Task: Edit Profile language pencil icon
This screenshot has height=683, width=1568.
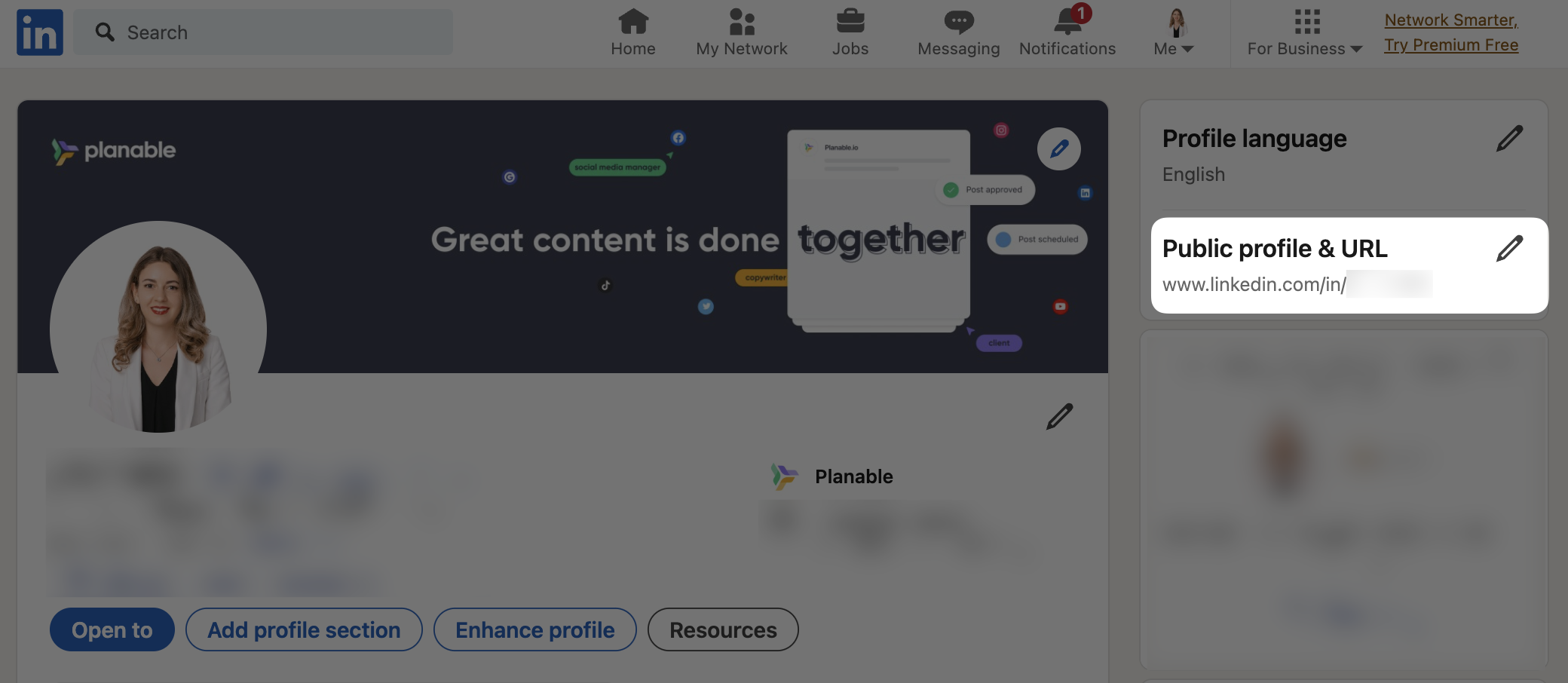Action: tap(1510, 139)
